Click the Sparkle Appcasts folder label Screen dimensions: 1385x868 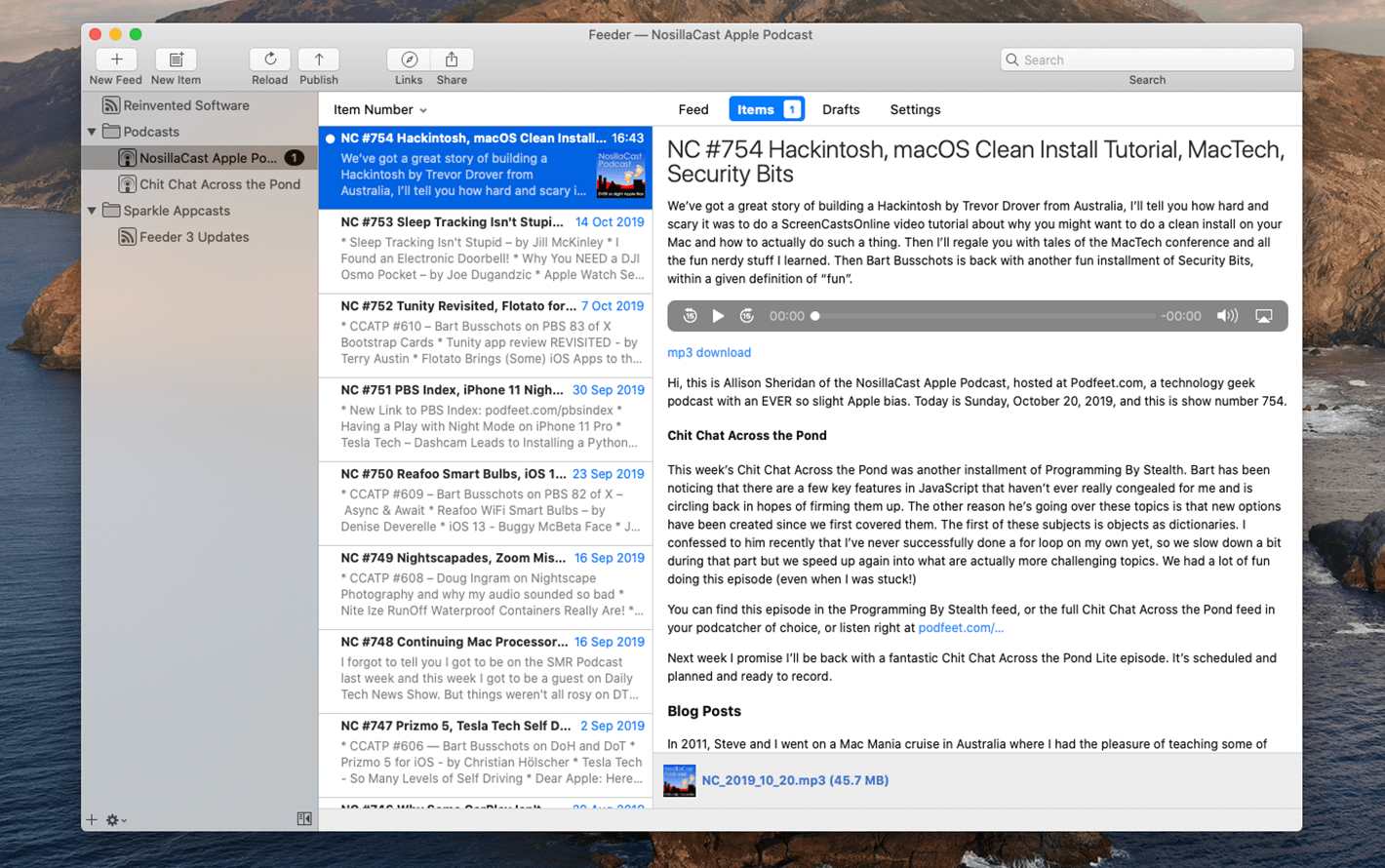(x=177, y=211)
